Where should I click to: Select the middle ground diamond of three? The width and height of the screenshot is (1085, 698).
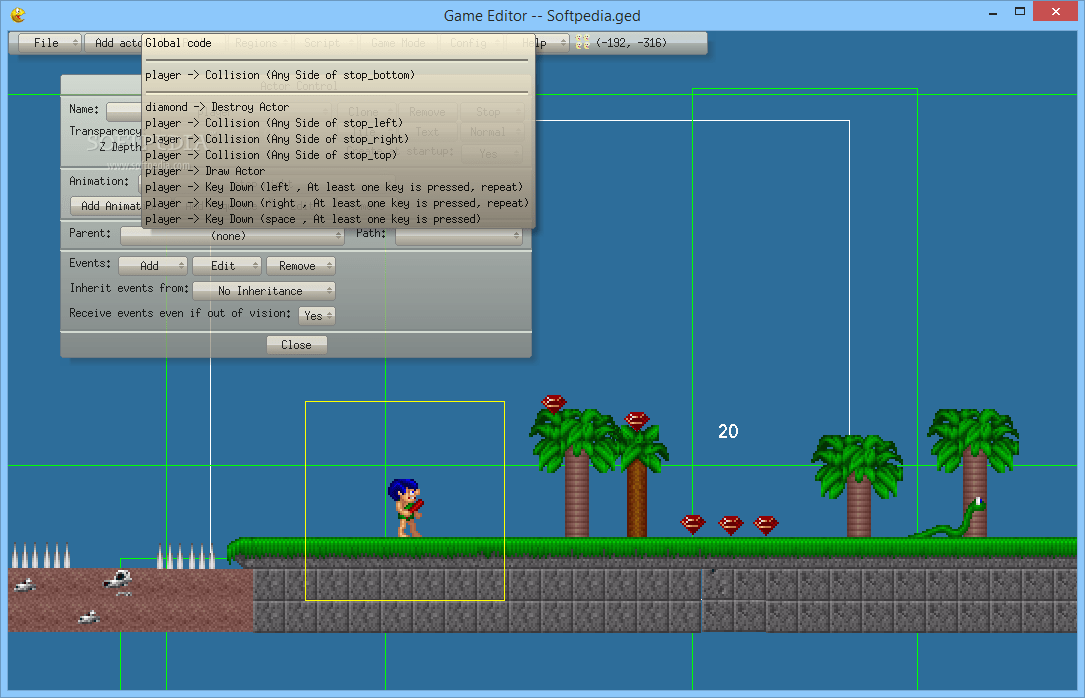[x=731, y=525]
